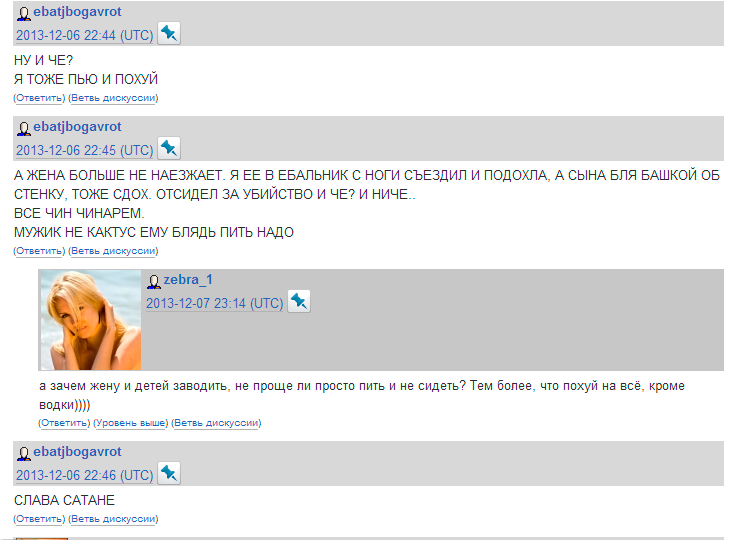Image resolution: width=735 pixels, height=540 pixels.
Task: Click Ответить under НУ И ЧЕ comment
Action: pos(39,98)
